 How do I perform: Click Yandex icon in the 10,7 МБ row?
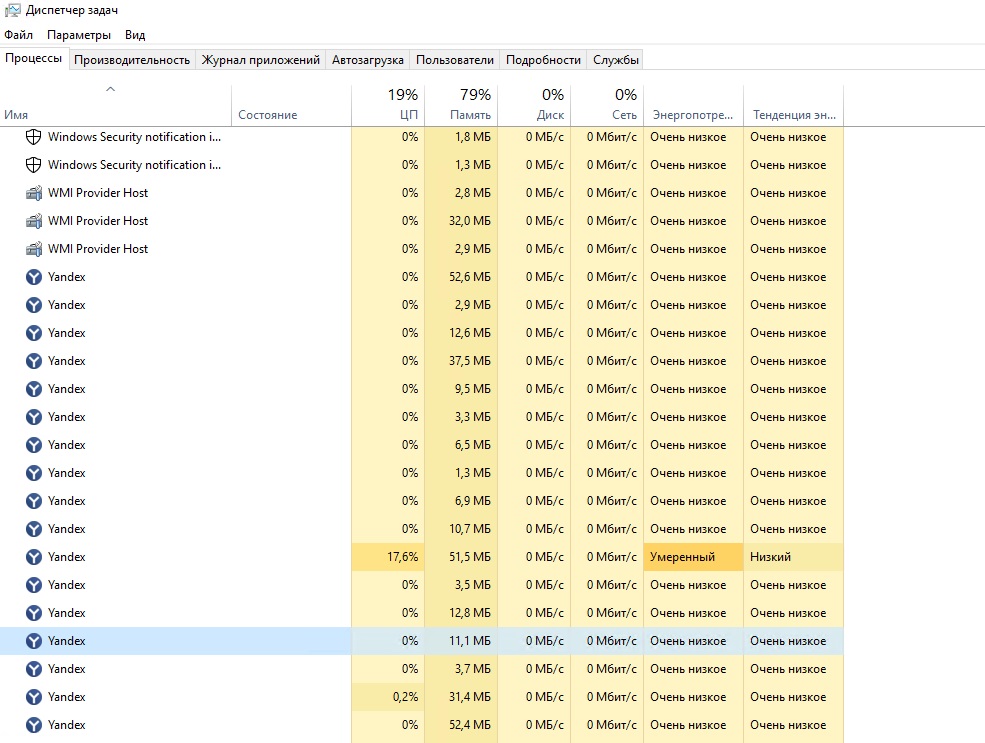(x=33, y=529)
